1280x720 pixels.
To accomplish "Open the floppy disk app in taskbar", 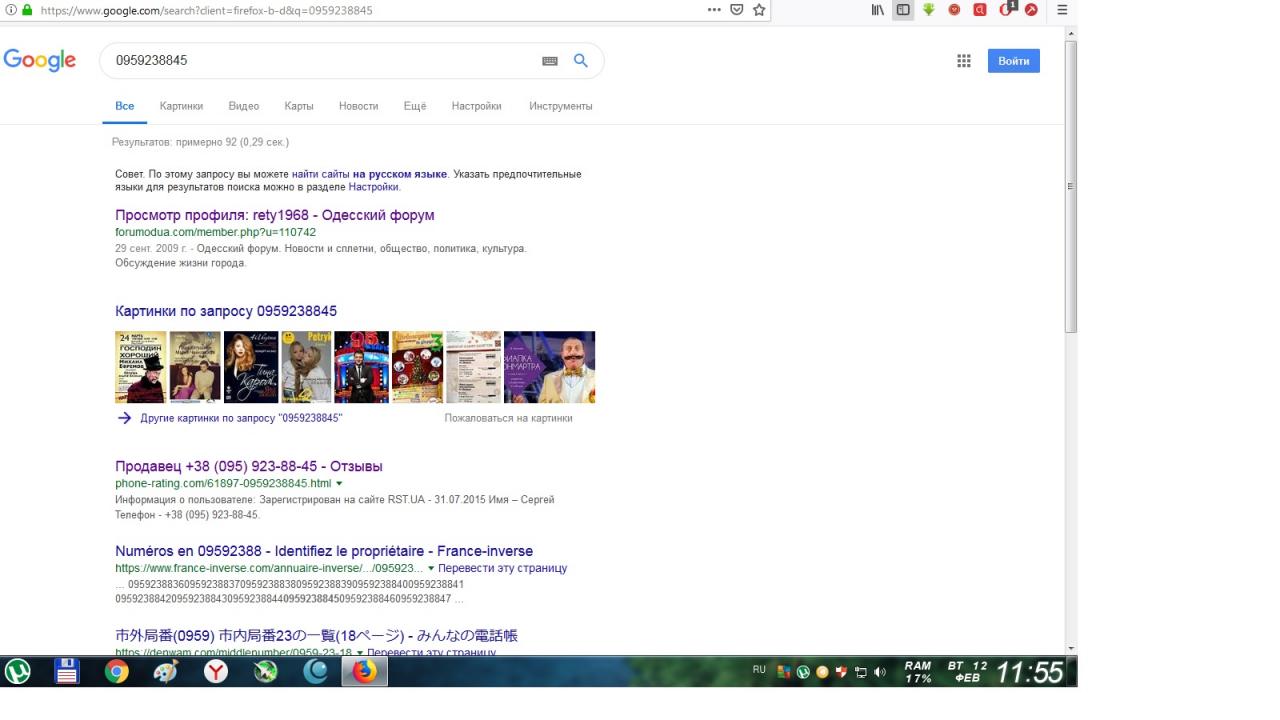I will coord(67,672).
